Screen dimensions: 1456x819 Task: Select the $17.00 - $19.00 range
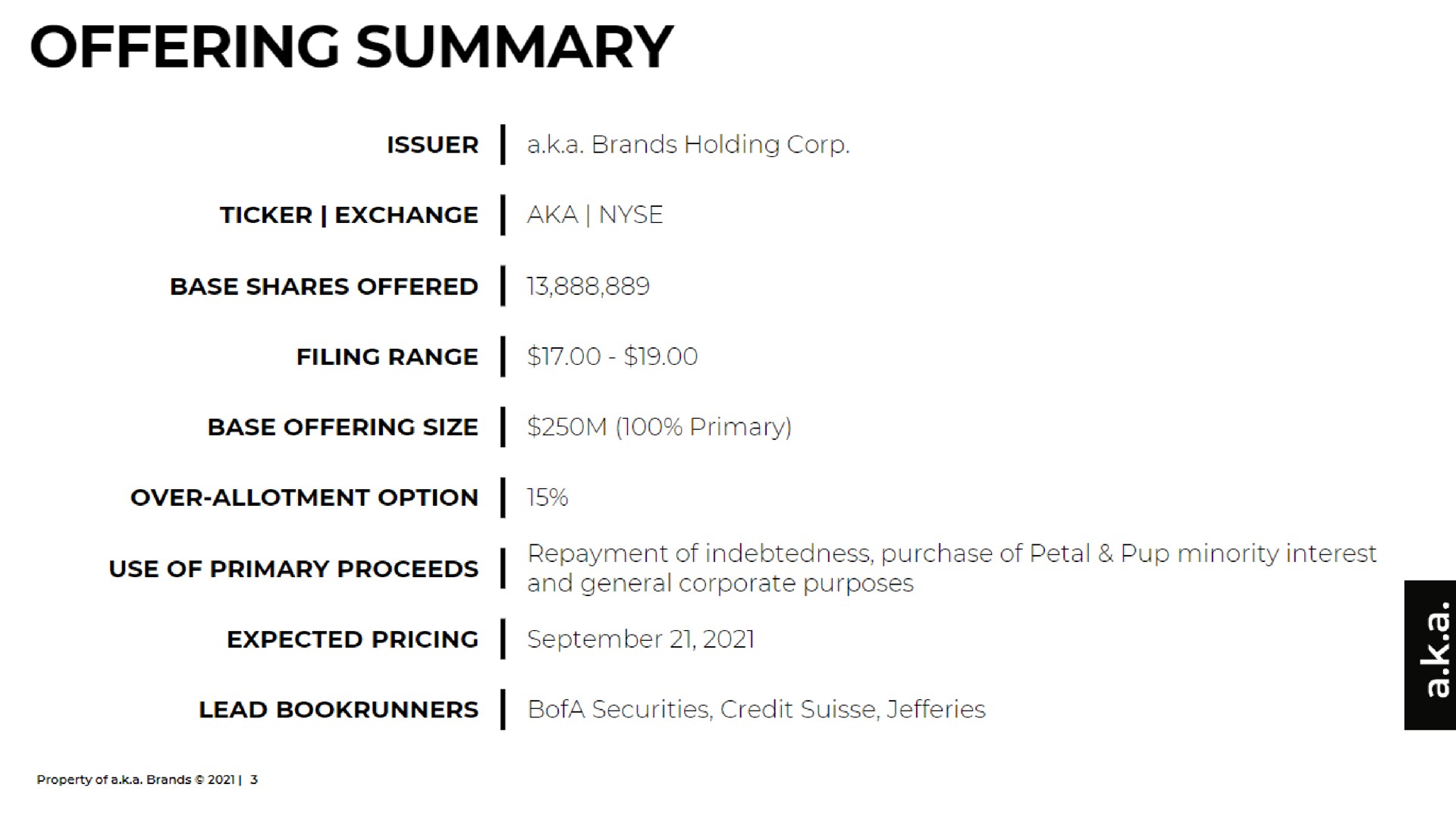point(612,356)
